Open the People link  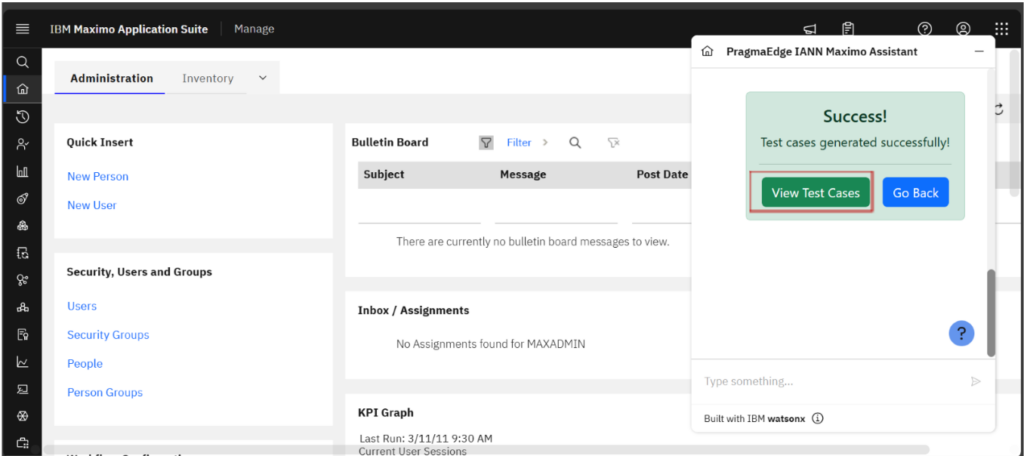tap(85, 363)
